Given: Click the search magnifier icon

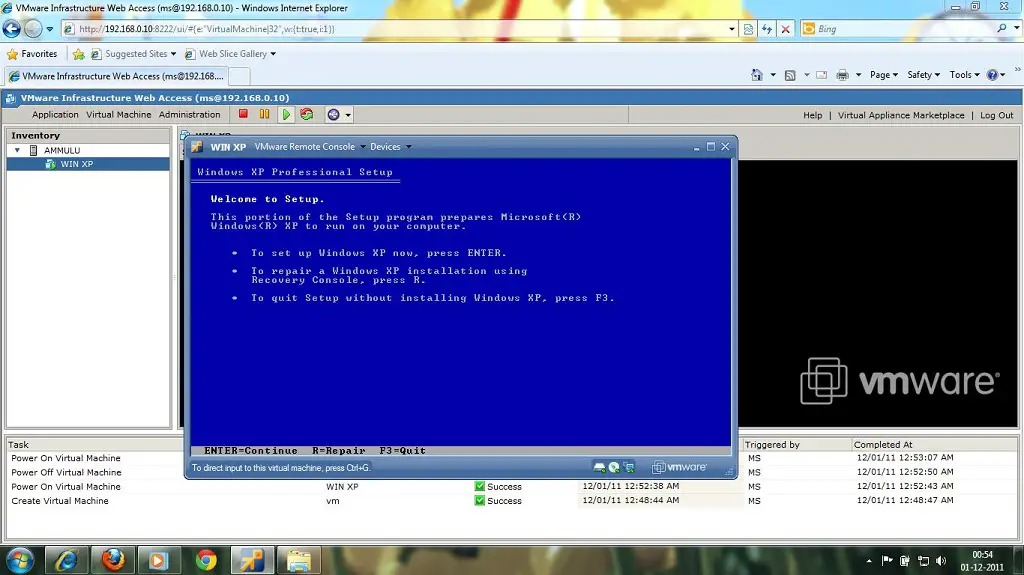Looking at the screenshot, I should [x=1001, y=28].
